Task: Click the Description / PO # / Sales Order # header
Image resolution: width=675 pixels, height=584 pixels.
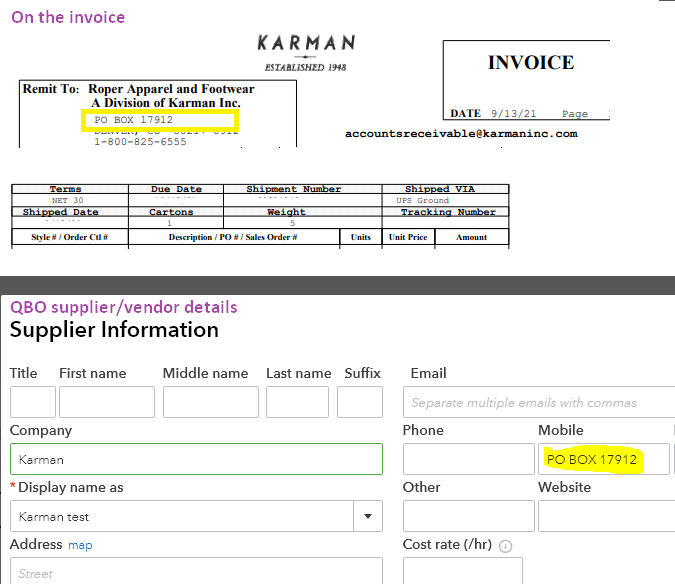Action: point(233,237)
